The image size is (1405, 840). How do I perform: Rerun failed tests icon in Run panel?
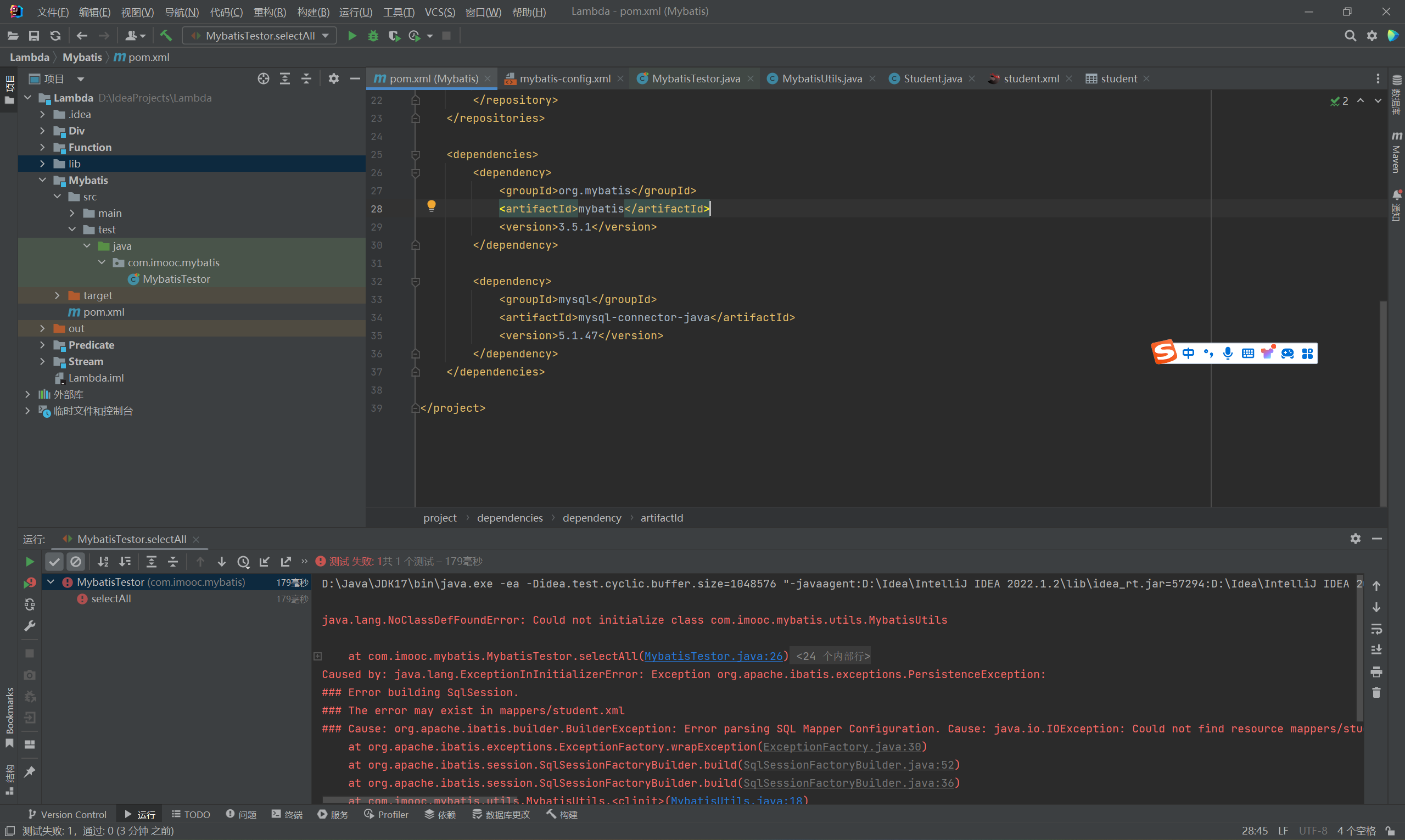[30, 583]
